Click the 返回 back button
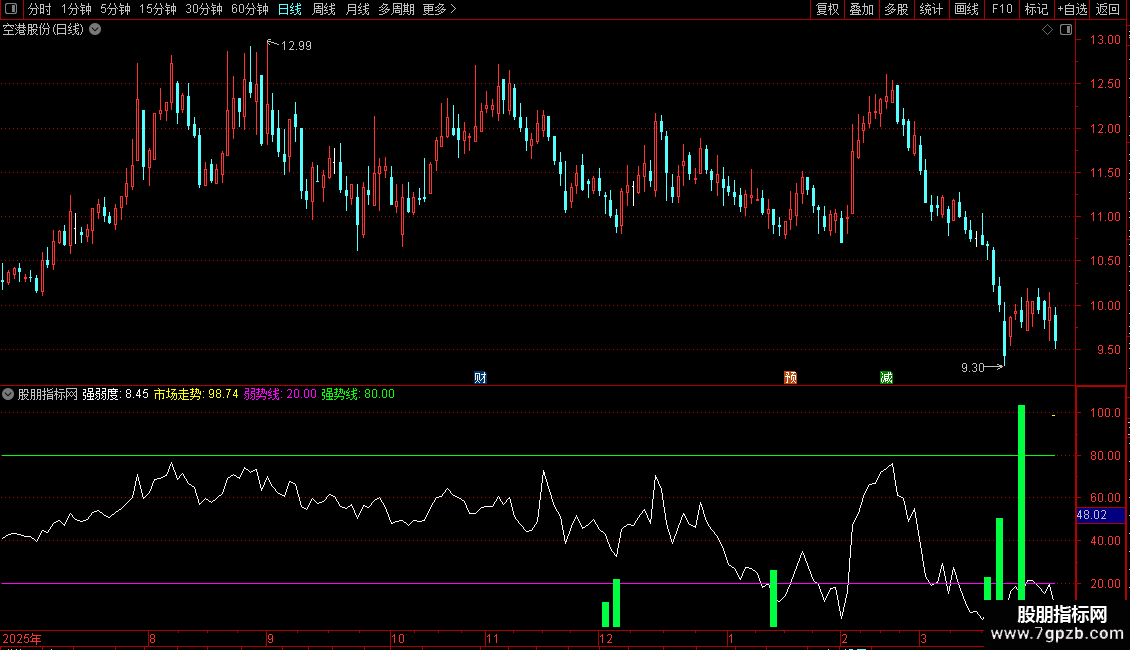The image size is (1130, 650). (1108, 10)
